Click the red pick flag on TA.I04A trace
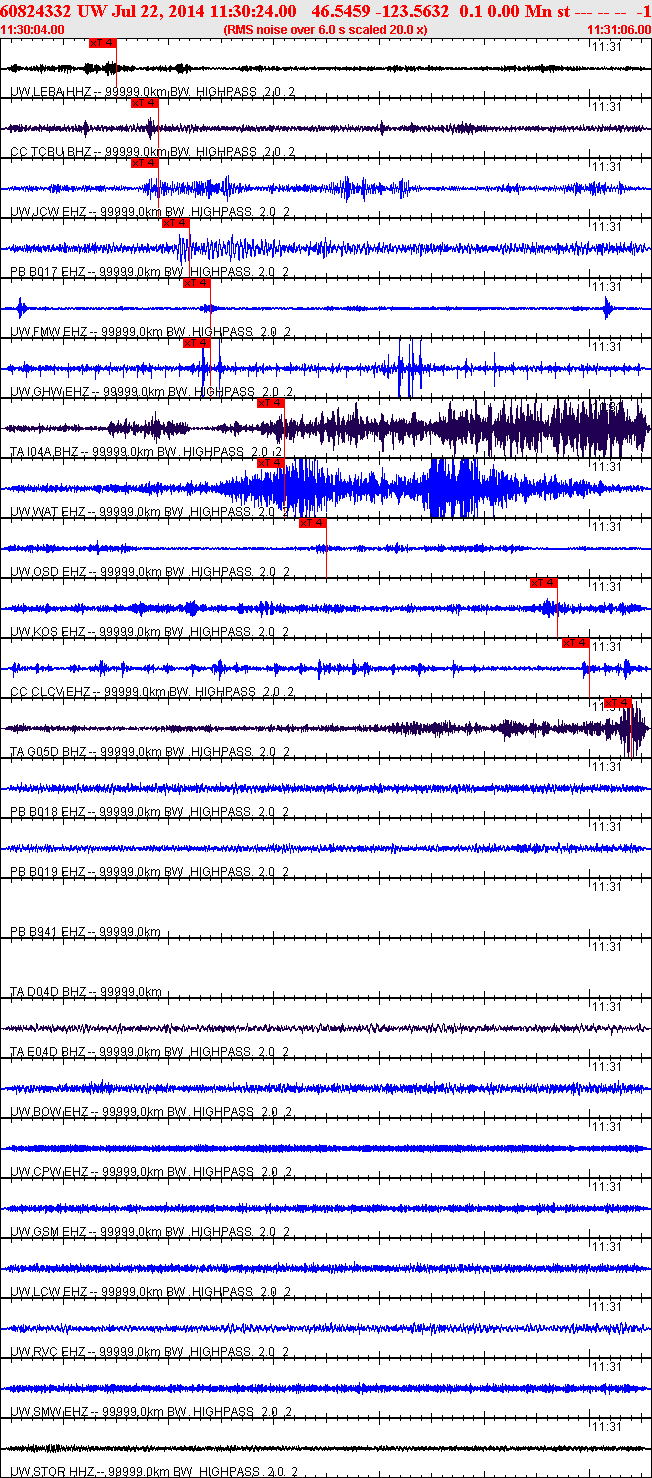The height and width of the screenshot is (1478, 652). pyautogui.click(x=271, y=403)
